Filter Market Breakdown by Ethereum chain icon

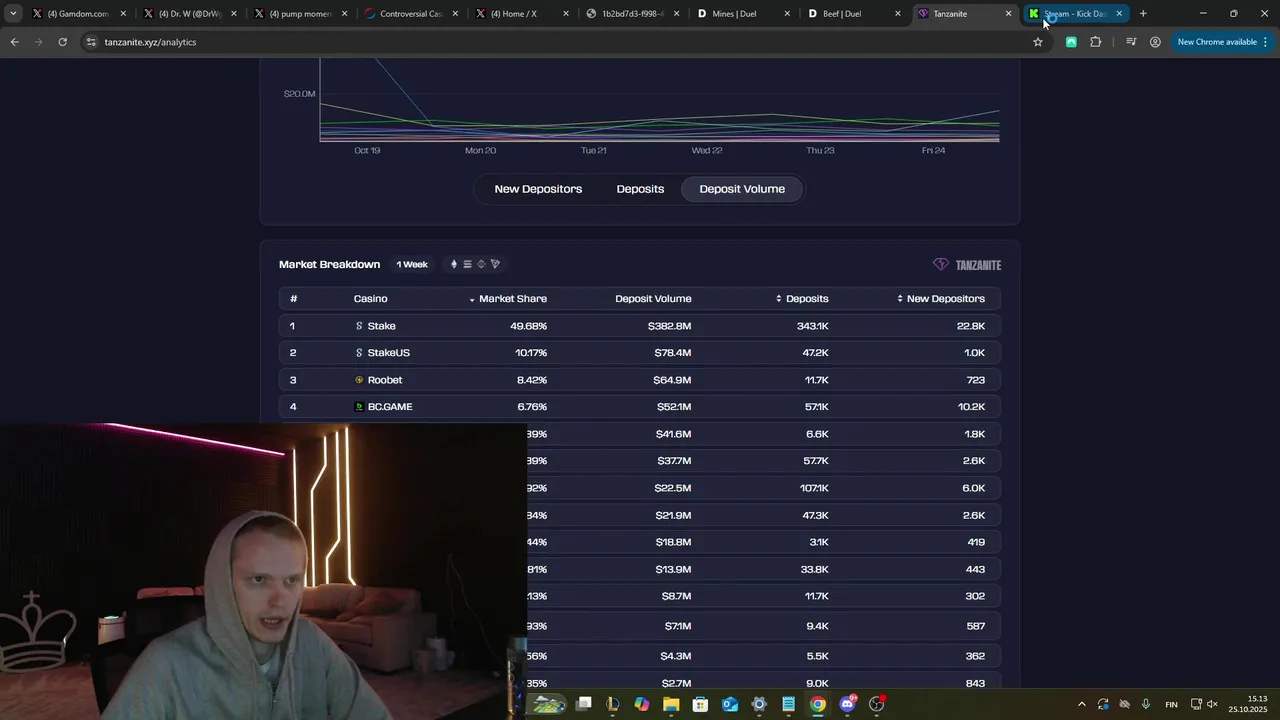pos(454,264)
